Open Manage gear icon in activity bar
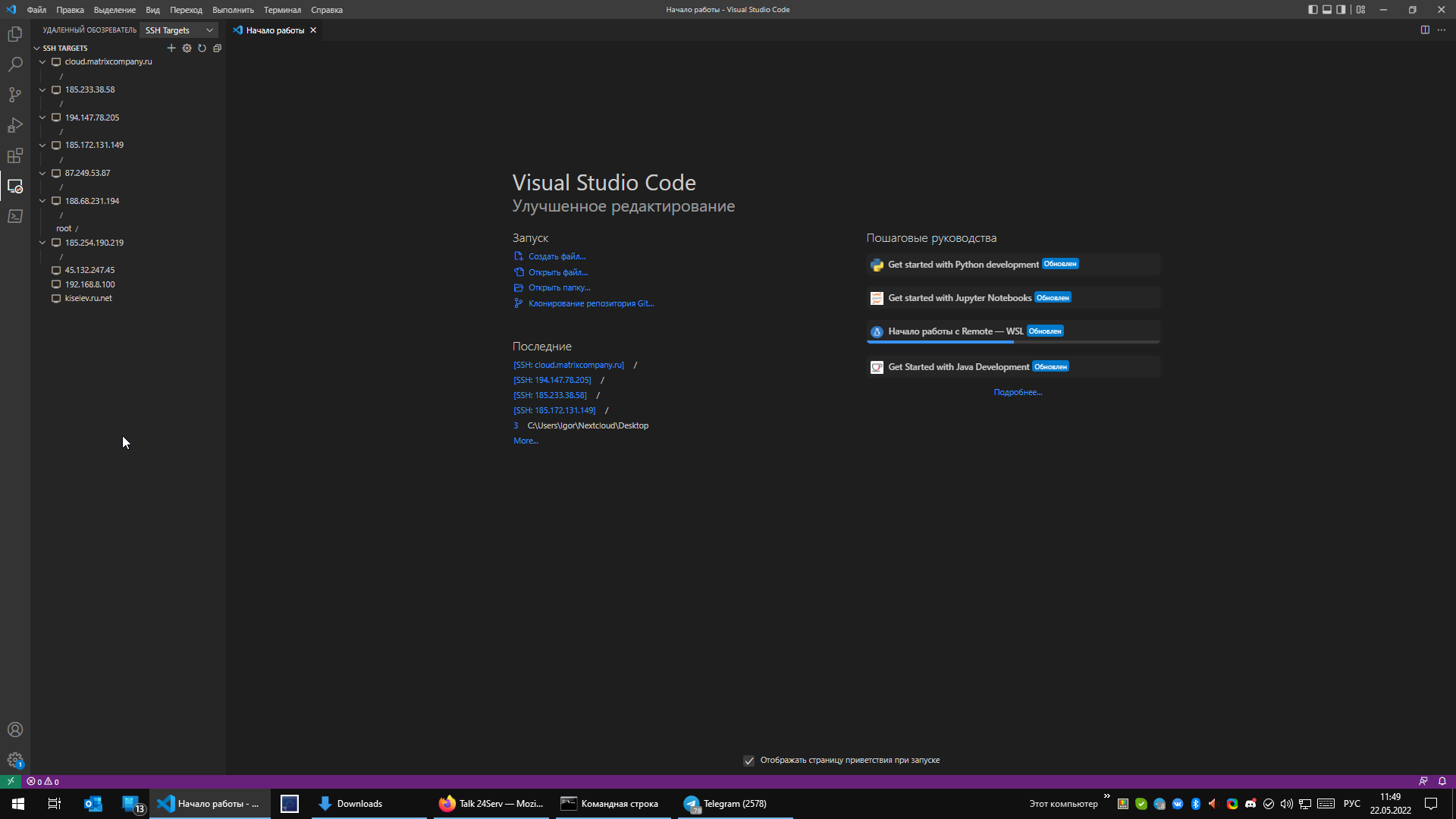Viewport: 1456px width, 819px height. click(15, 760)
